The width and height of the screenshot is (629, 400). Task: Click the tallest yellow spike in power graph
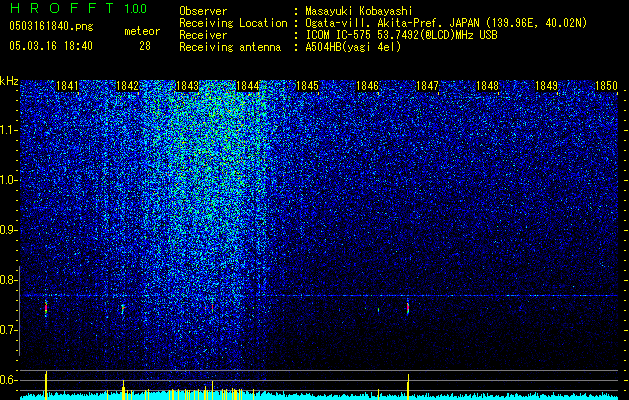coord(46,385)
